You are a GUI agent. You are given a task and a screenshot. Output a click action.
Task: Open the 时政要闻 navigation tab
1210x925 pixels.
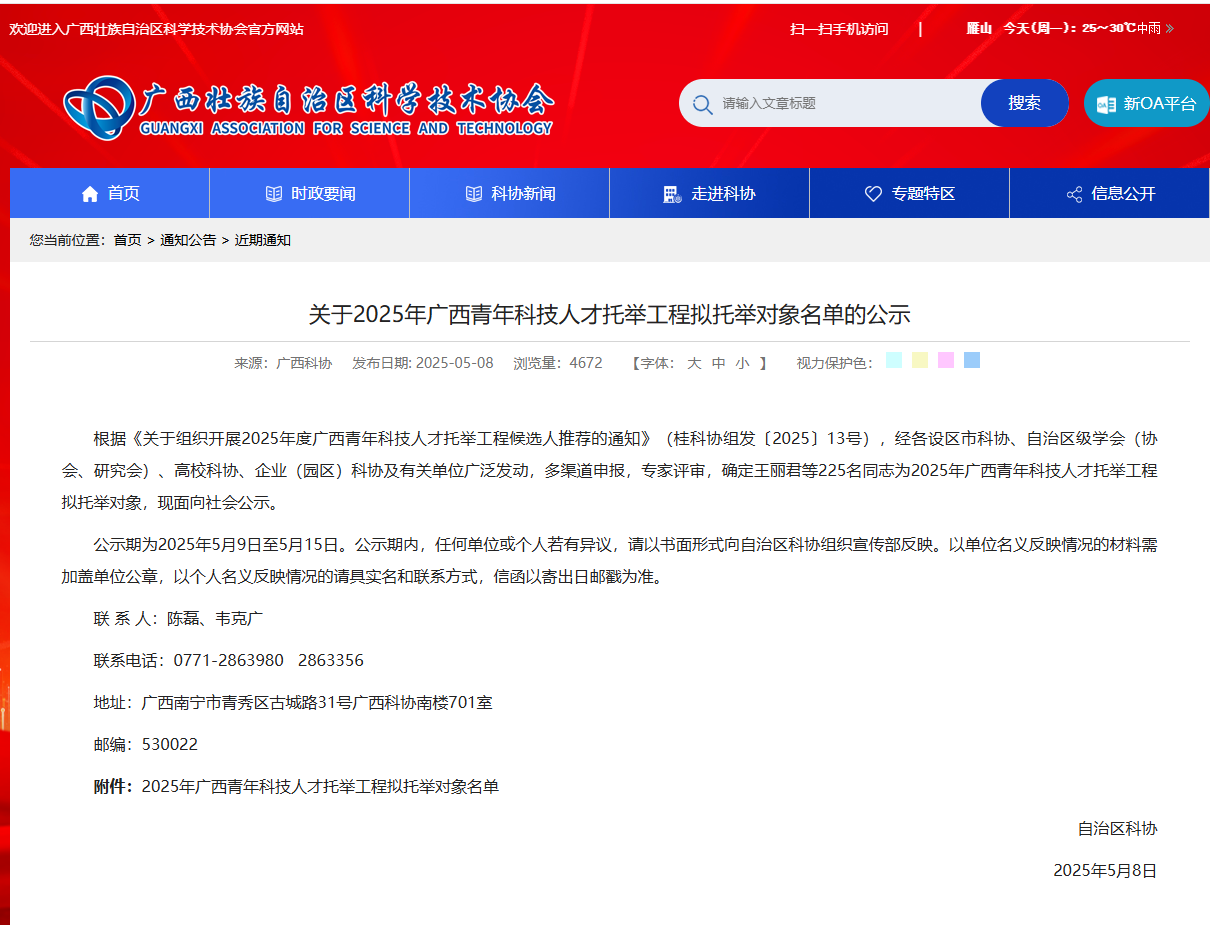click(x=310, y=193)
